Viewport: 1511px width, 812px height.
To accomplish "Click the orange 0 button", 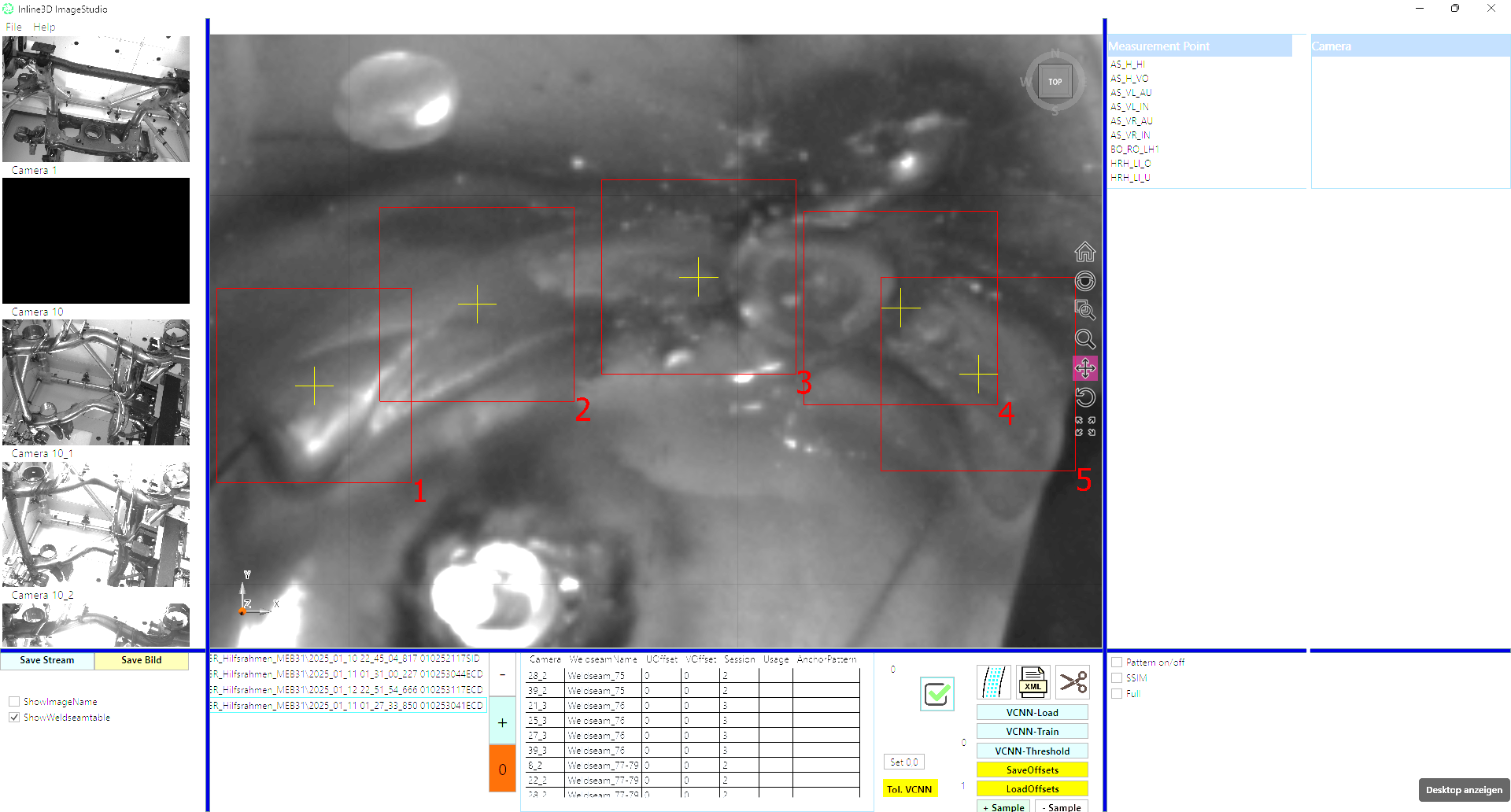I will (502, 770).
